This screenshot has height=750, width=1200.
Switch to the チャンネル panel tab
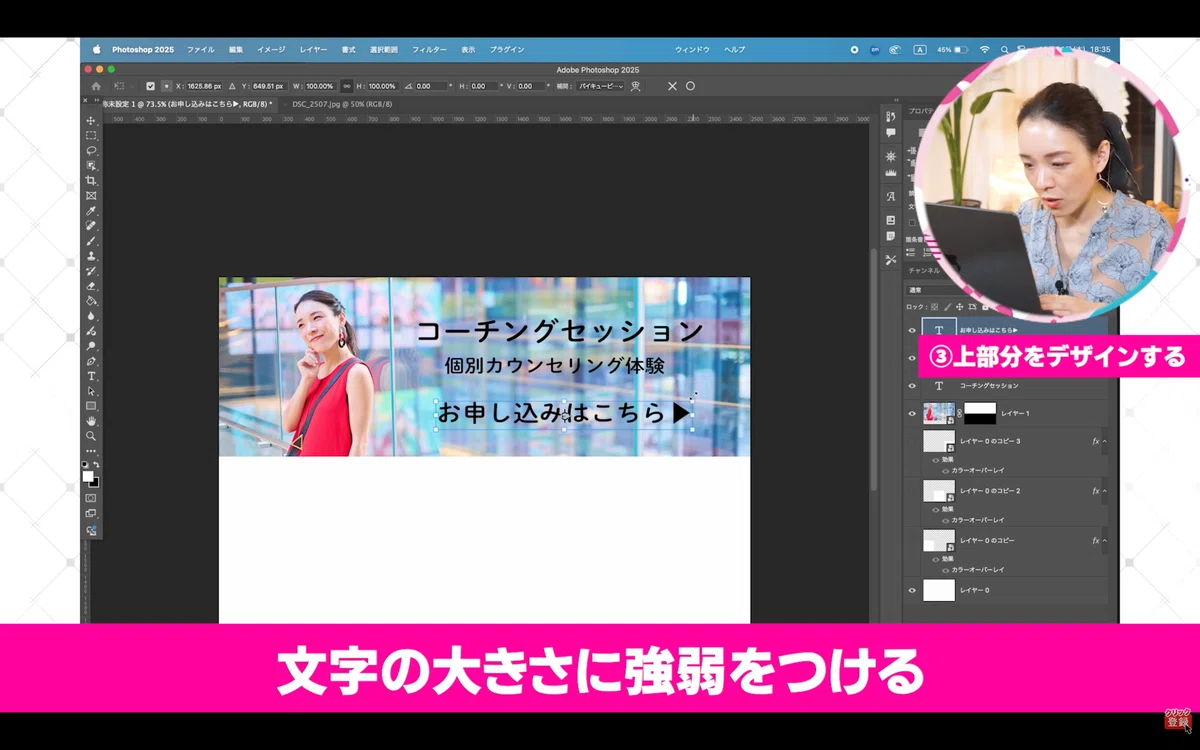[x=922, y=270]
